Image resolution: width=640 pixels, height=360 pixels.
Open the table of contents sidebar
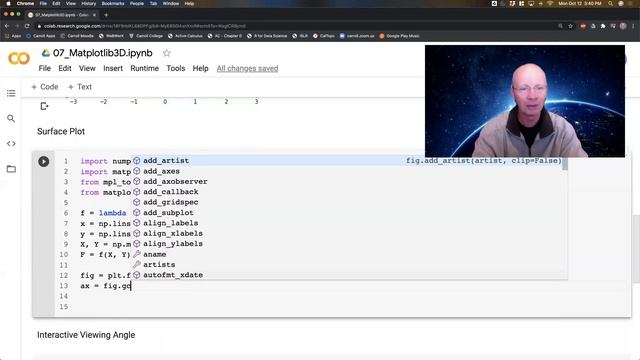coord(11,93)
